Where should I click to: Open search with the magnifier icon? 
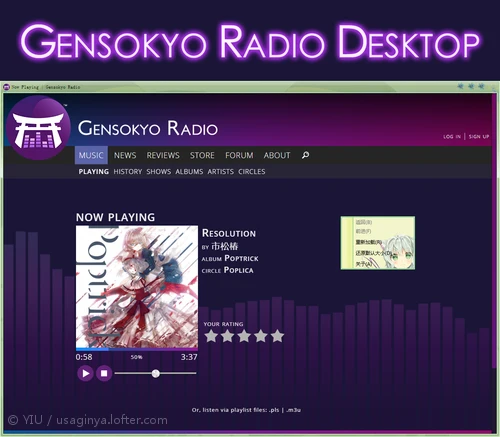(305, 155)
